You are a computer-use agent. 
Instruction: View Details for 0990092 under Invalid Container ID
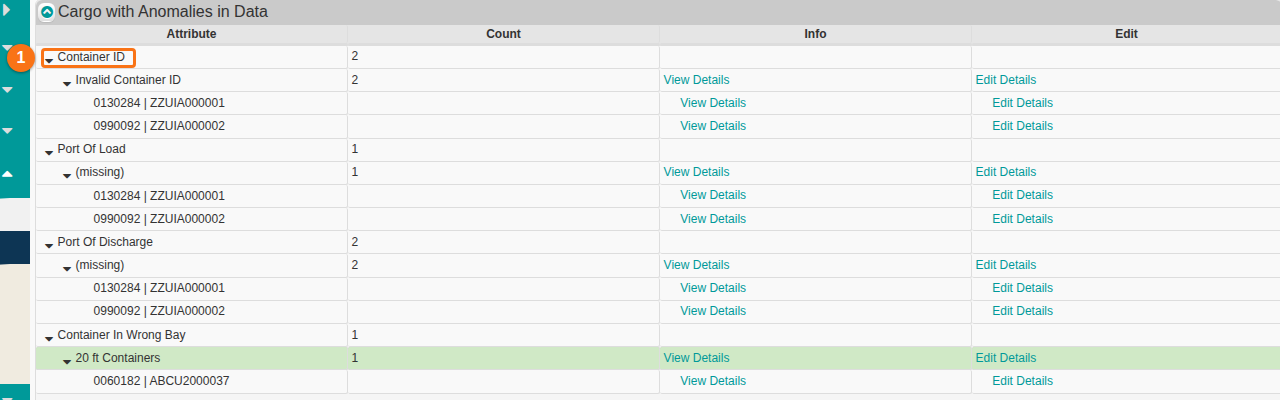tap(713, 126)
